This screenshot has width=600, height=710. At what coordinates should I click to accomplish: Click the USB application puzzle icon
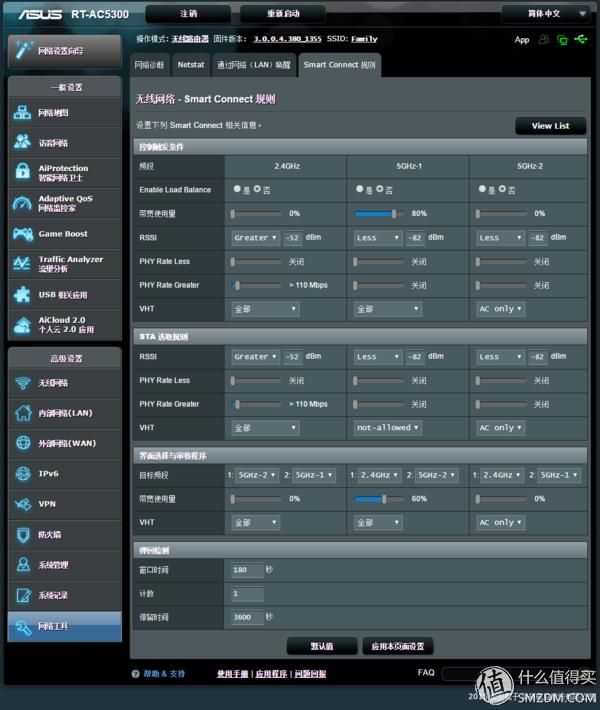22,294
